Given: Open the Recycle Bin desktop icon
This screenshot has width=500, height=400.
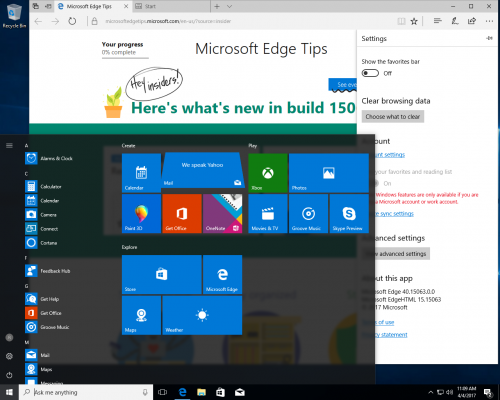Looking at the screenshot, I should [14, 16].
